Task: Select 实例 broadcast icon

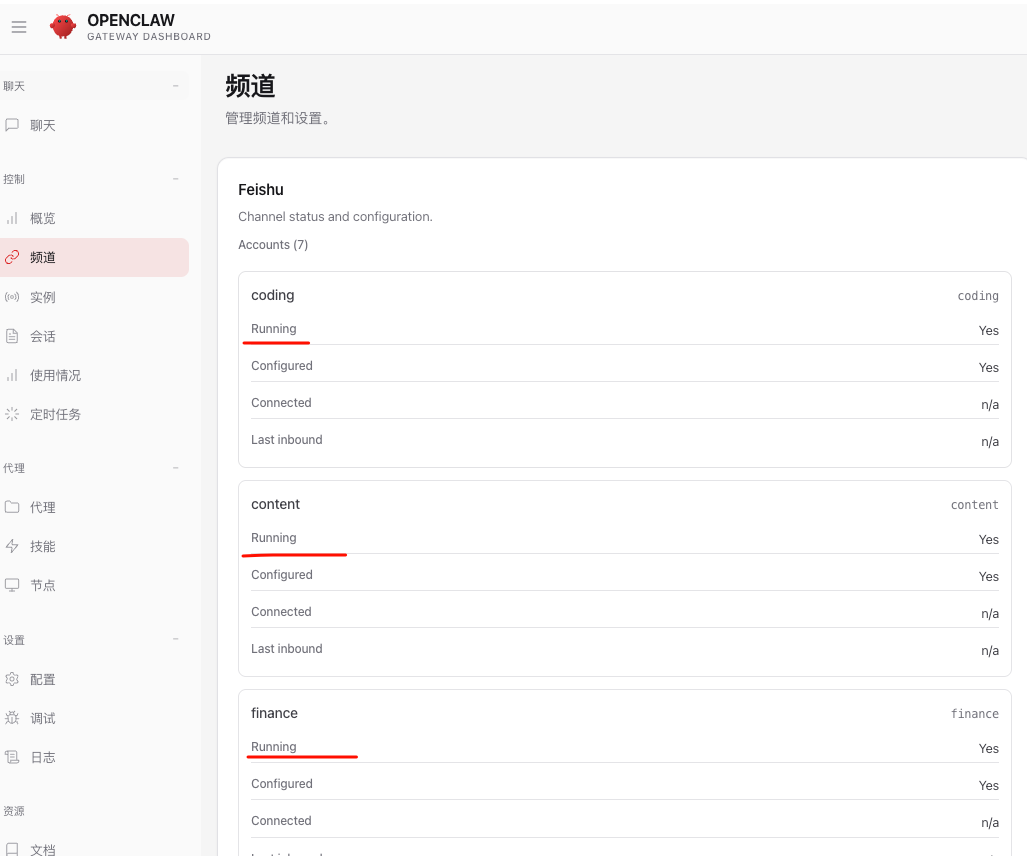Action: 12,297
